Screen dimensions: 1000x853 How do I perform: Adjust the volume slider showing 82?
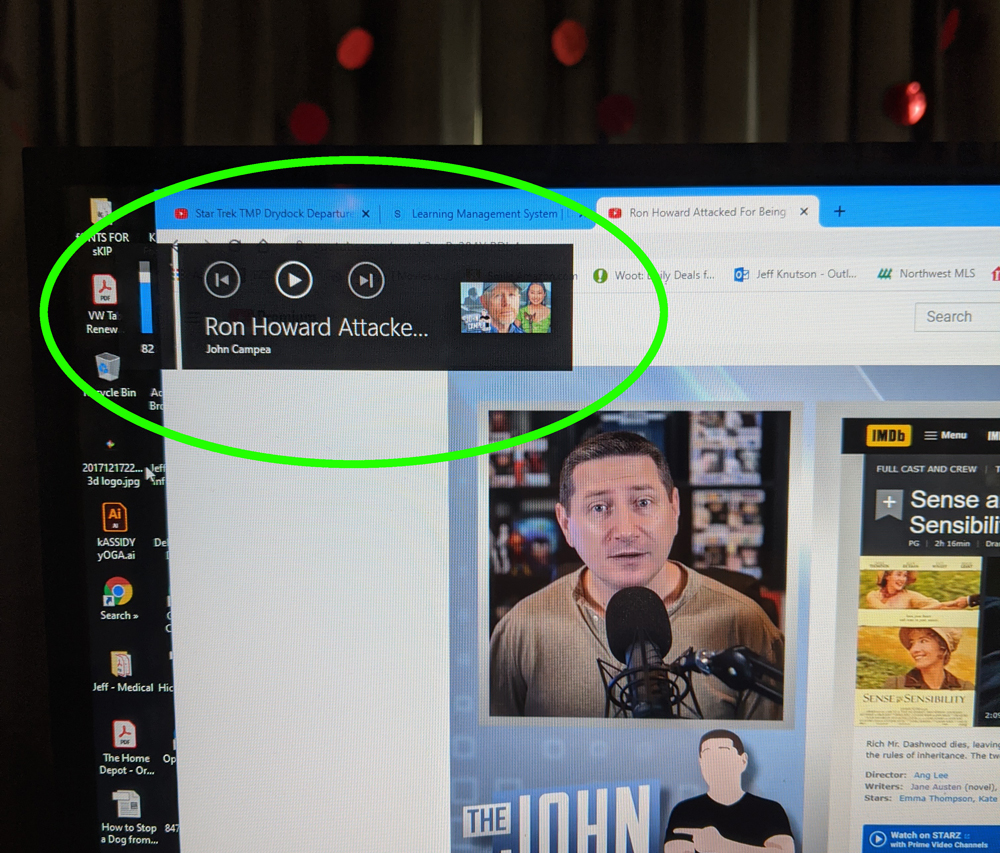(x=146, y=297)
